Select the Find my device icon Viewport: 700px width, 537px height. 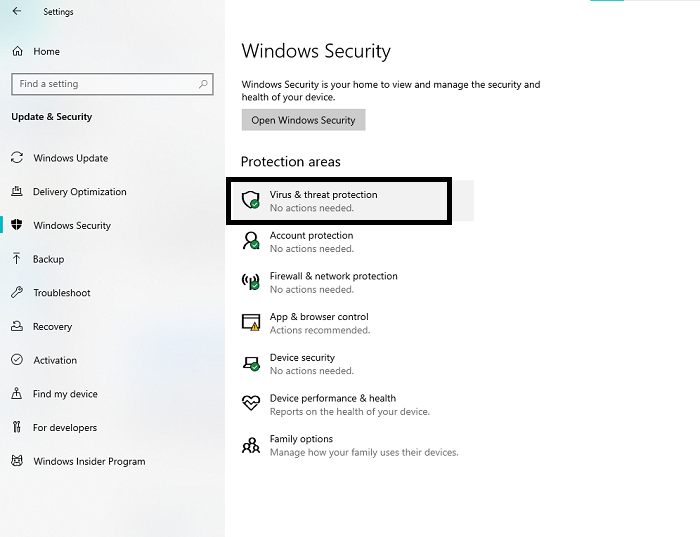point(17,394)
